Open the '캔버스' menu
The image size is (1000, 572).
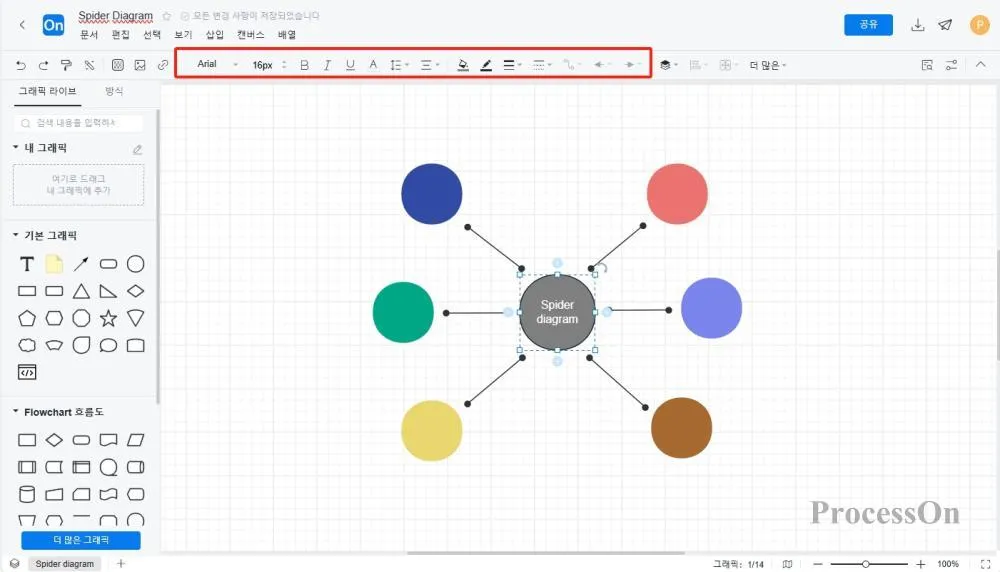tap(250, 34)
